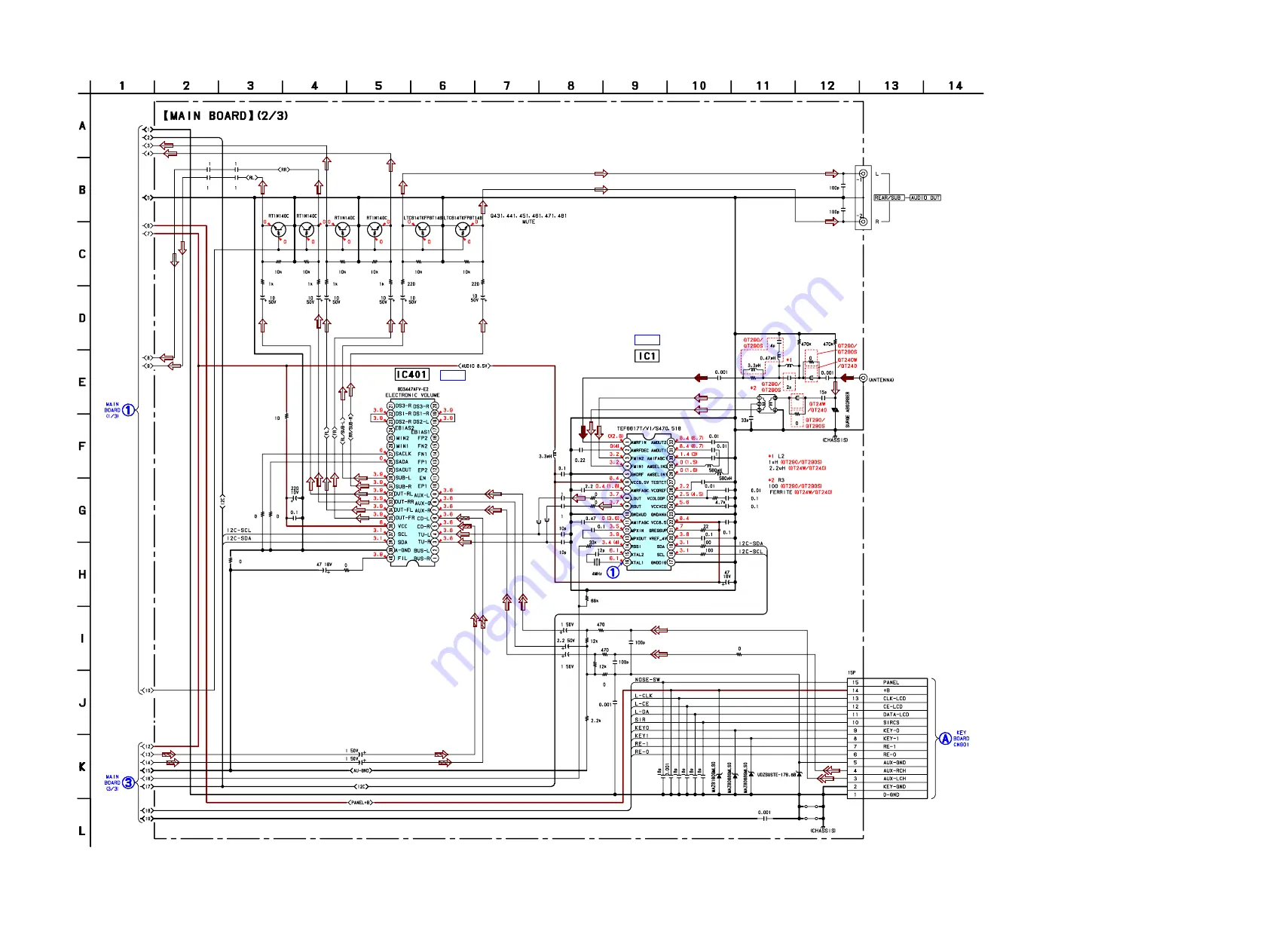Screen dimensions: 1266x952
Task: Click the "*1 L2" footnote heading
Action: (776, 456)
